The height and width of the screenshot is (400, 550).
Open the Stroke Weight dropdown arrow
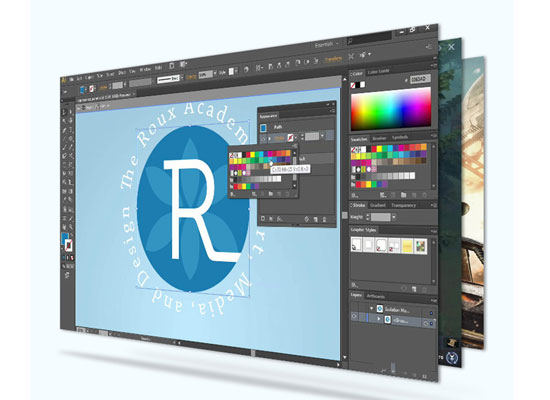tap(394, 217)
